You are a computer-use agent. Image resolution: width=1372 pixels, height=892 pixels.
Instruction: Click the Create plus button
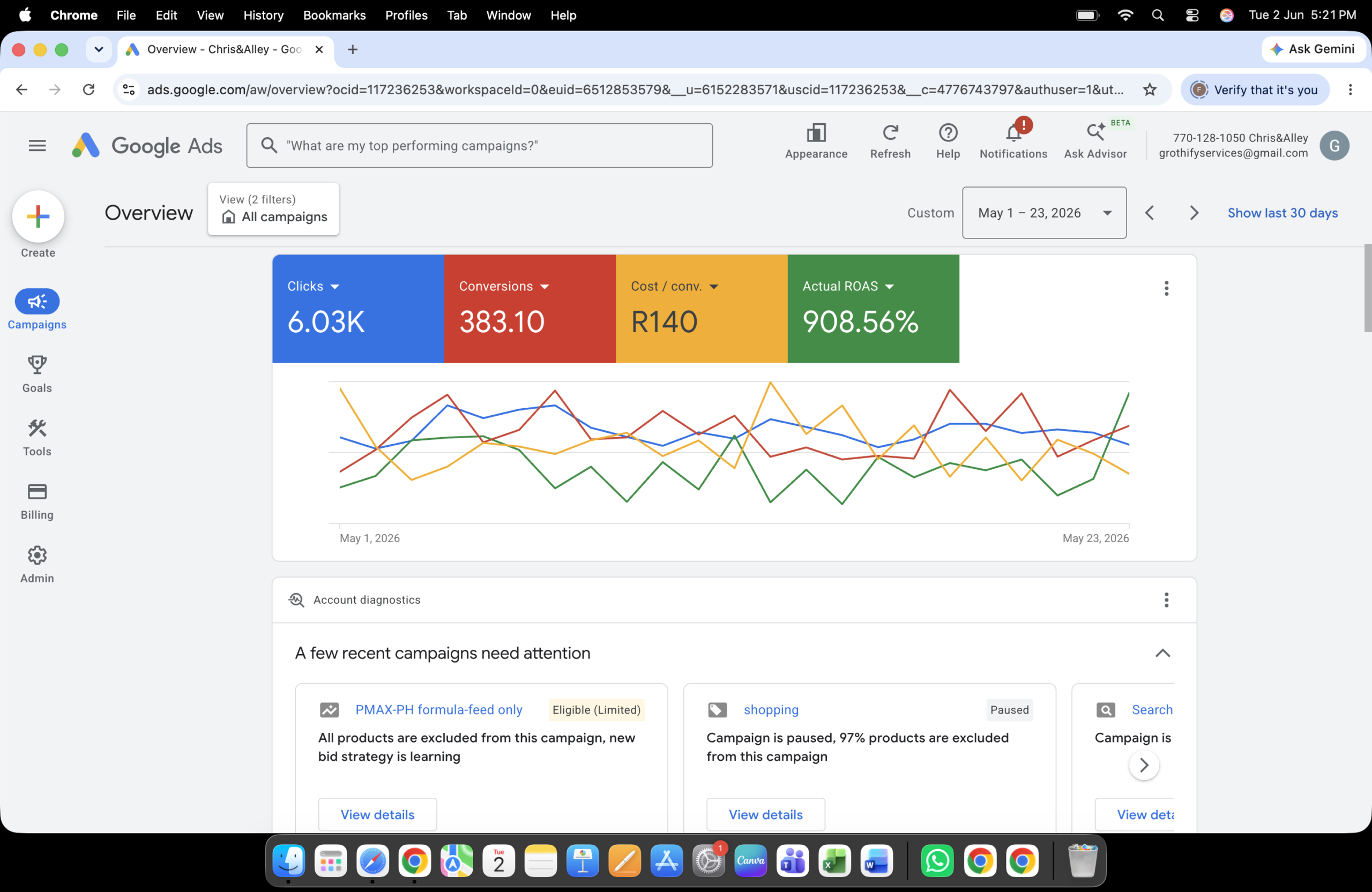click(38, 216)
